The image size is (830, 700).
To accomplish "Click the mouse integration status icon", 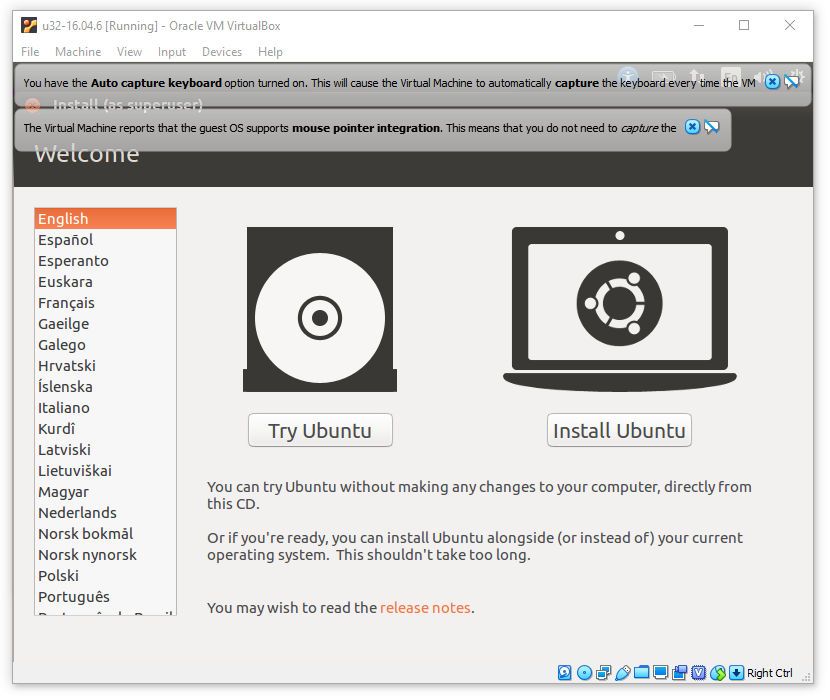I will [x=718, y=673].
